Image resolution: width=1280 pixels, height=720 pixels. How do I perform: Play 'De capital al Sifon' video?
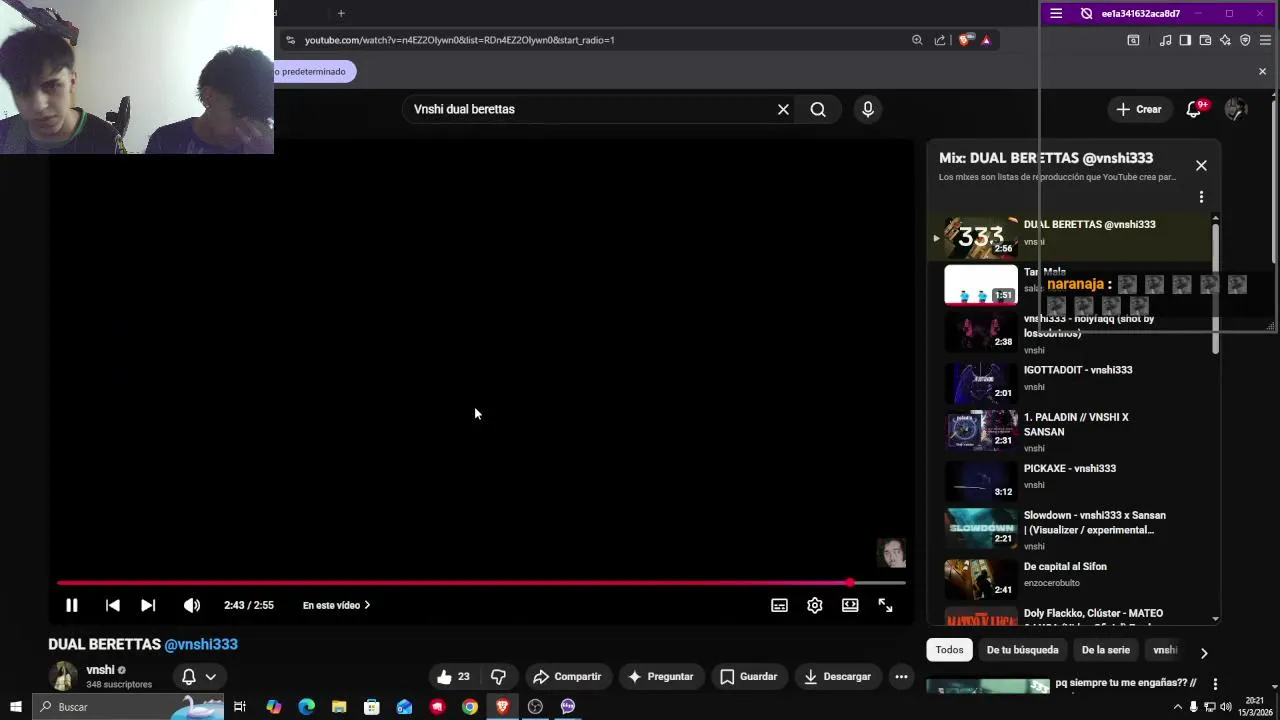pos(1070,577)
